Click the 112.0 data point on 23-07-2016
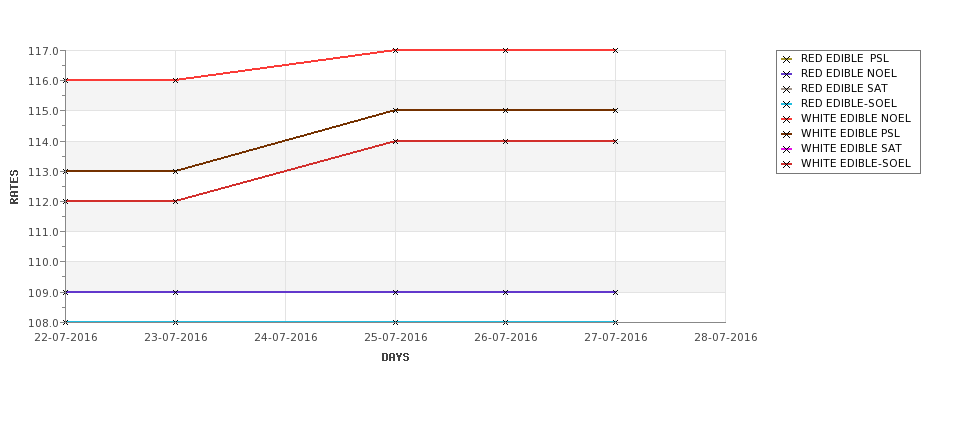The image size is (975, 429). click(x=175, y=201)
